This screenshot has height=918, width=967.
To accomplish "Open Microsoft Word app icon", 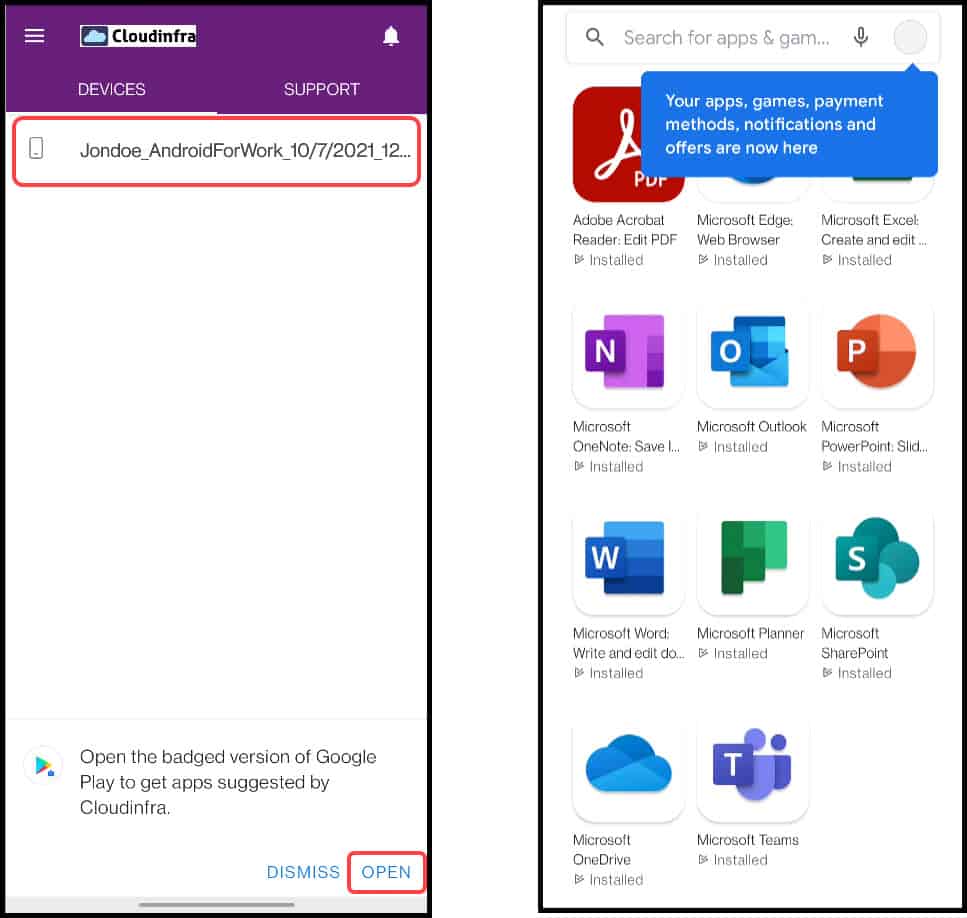I will click(628, 559).
